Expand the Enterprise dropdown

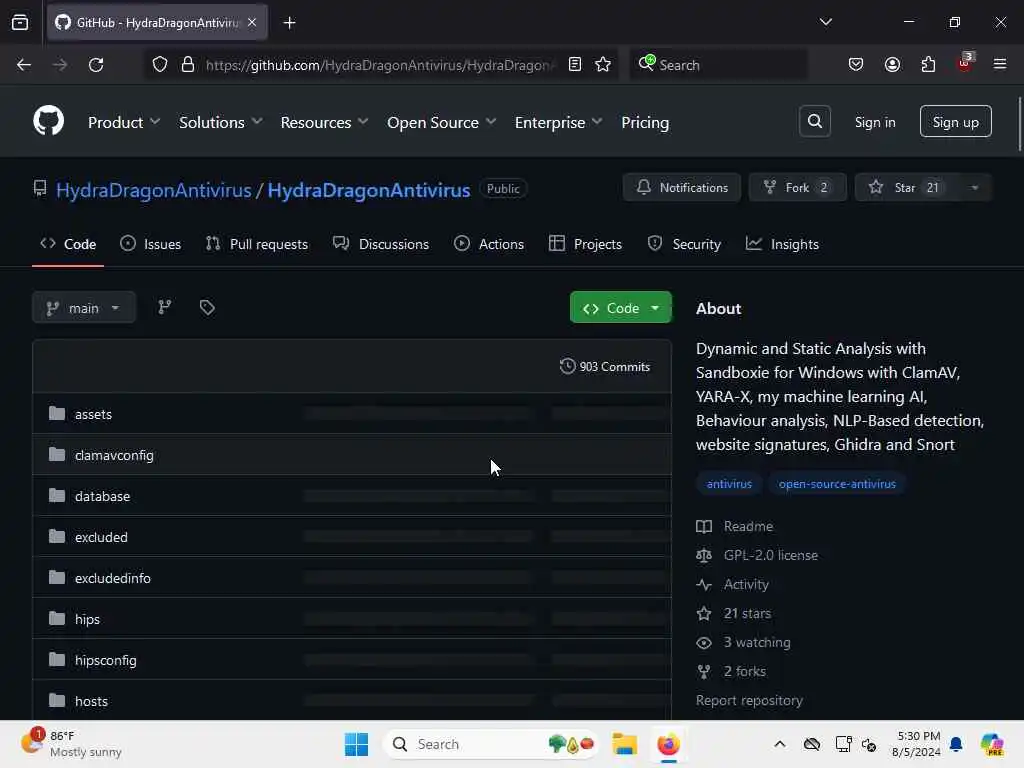(x=558, y=122)
